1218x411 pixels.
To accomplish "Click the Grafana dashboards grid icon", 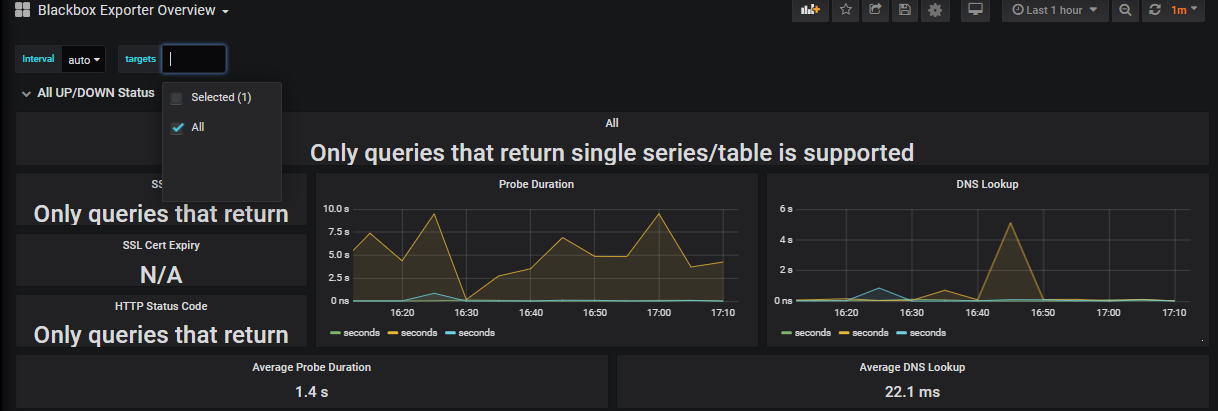I will pos(22,11).
